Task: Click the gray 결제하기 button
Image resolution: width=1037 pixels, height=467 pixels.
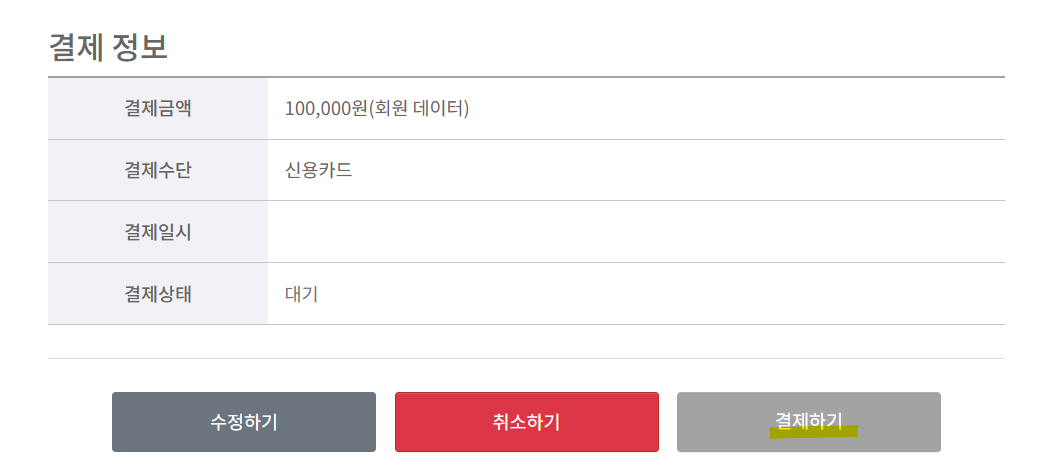Action: pyautogui.click(x=808, y=421)
